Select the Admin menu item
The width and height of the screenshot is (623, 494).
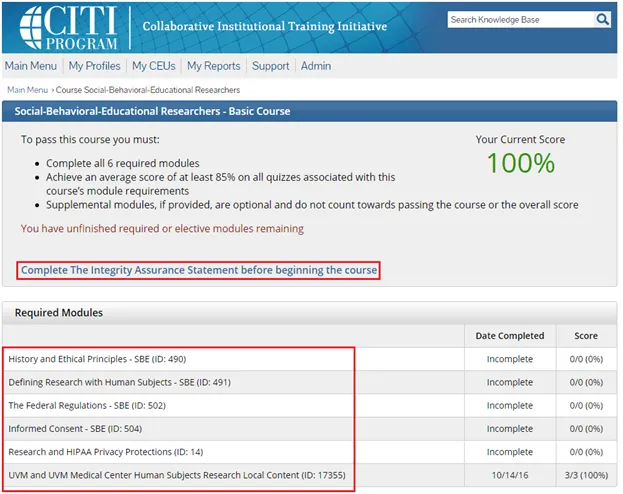point(316,66)
